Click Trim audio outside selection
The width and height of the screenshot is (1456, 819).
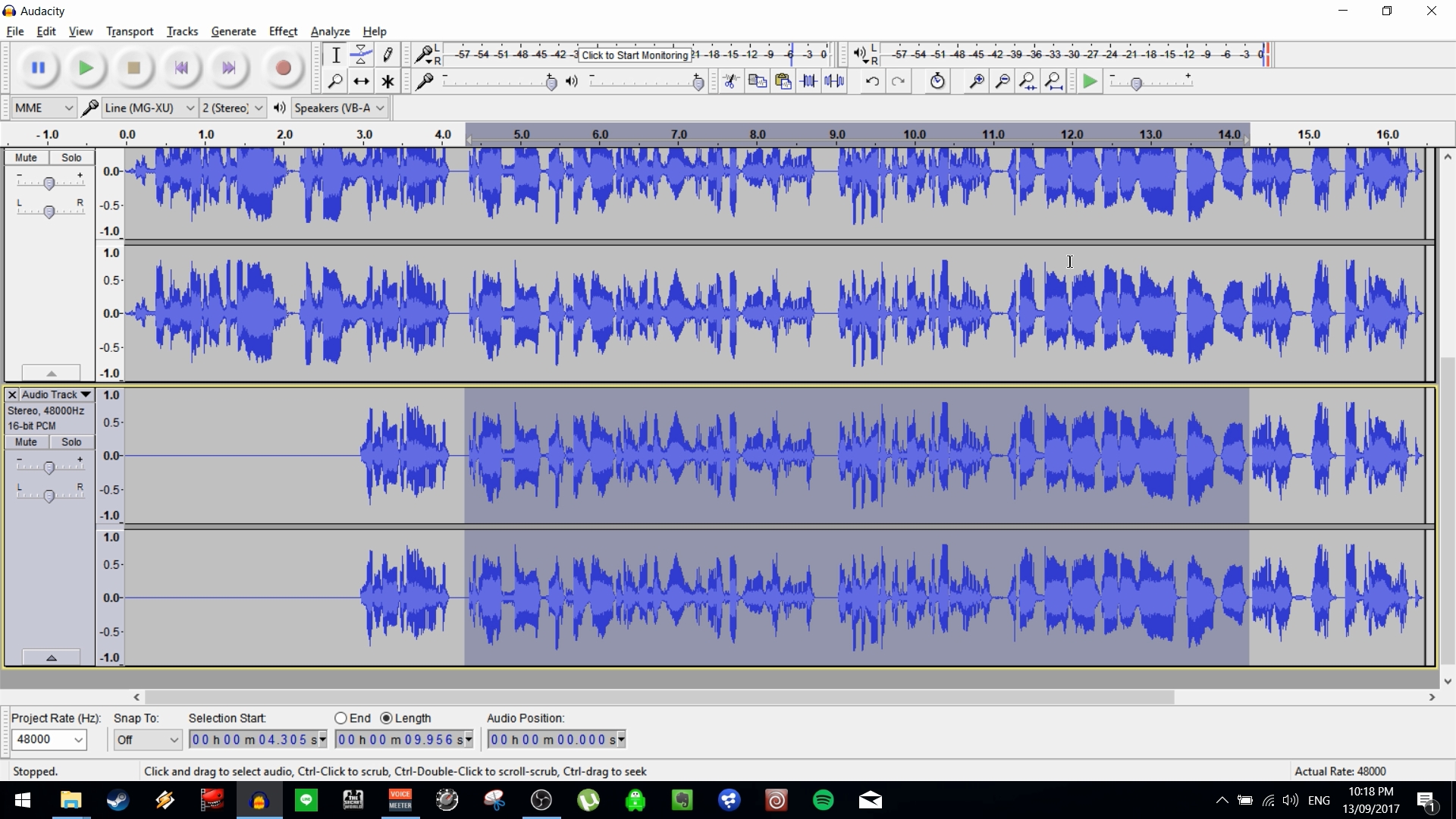808,81
